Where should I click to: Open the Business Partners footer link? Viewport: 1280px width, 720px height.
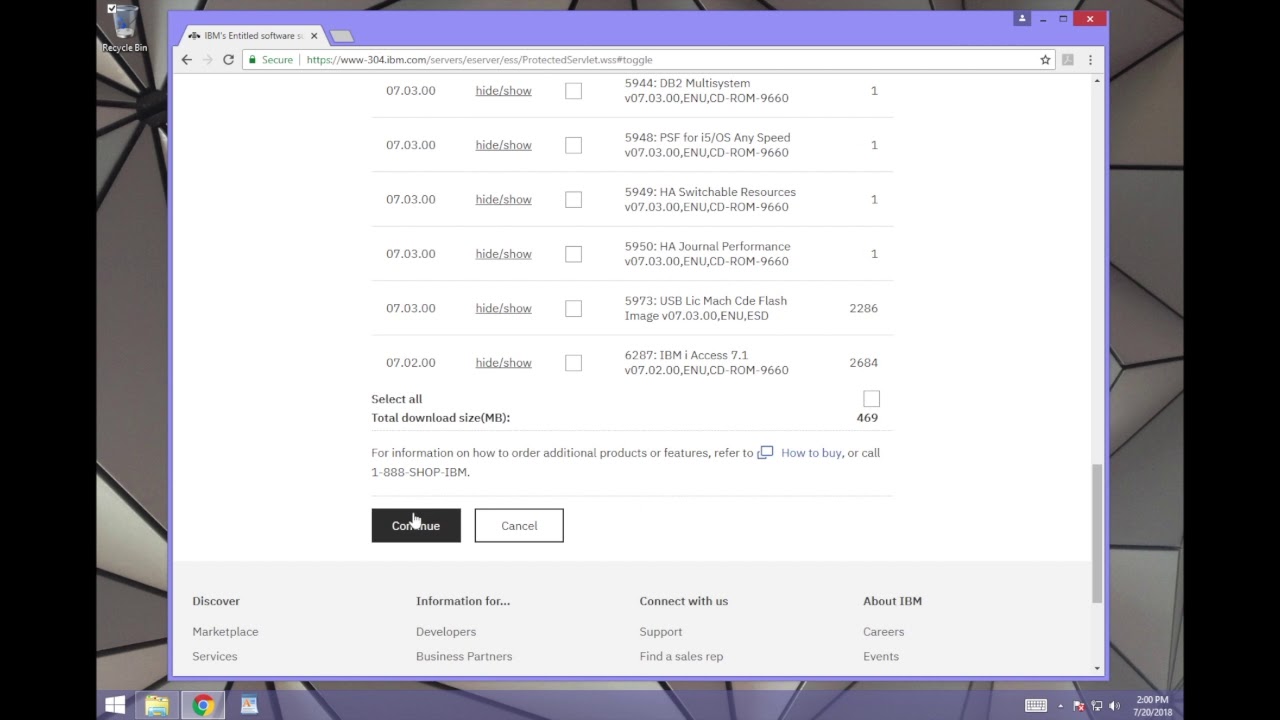pos(464,657)
